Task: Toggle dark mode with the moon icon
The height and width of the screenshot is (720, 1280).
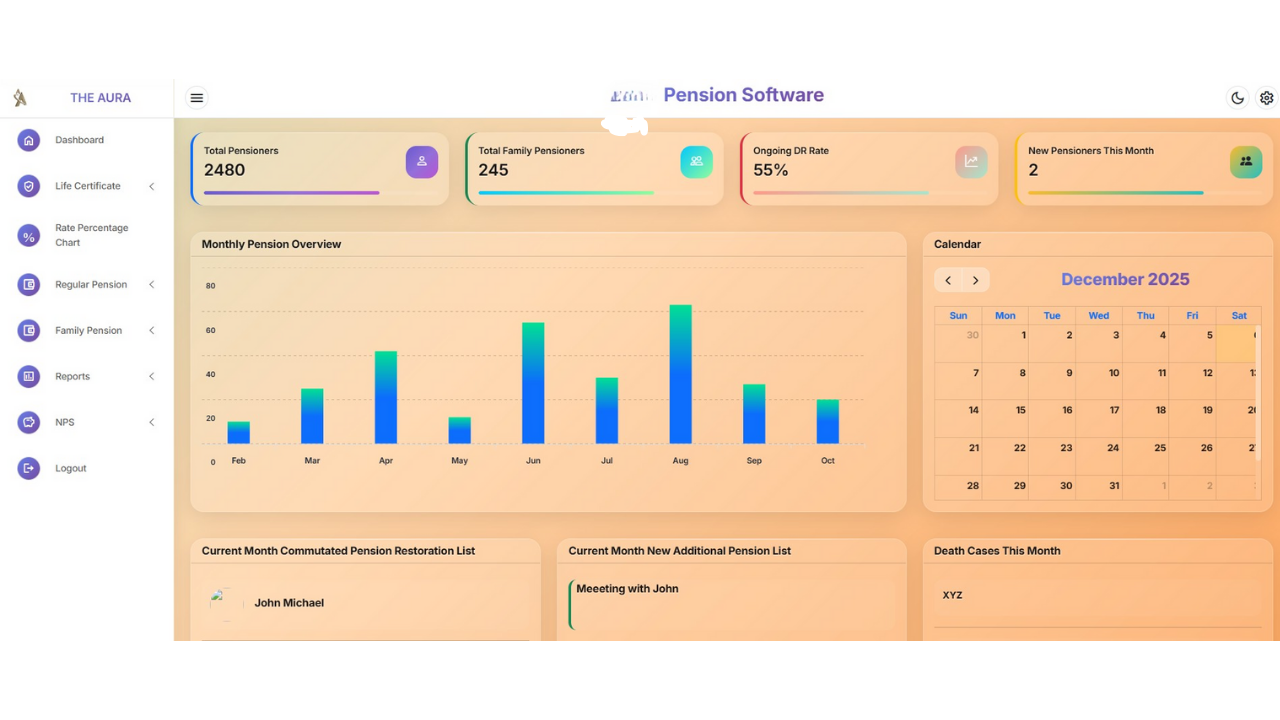Action: (x=1237, y=98)
